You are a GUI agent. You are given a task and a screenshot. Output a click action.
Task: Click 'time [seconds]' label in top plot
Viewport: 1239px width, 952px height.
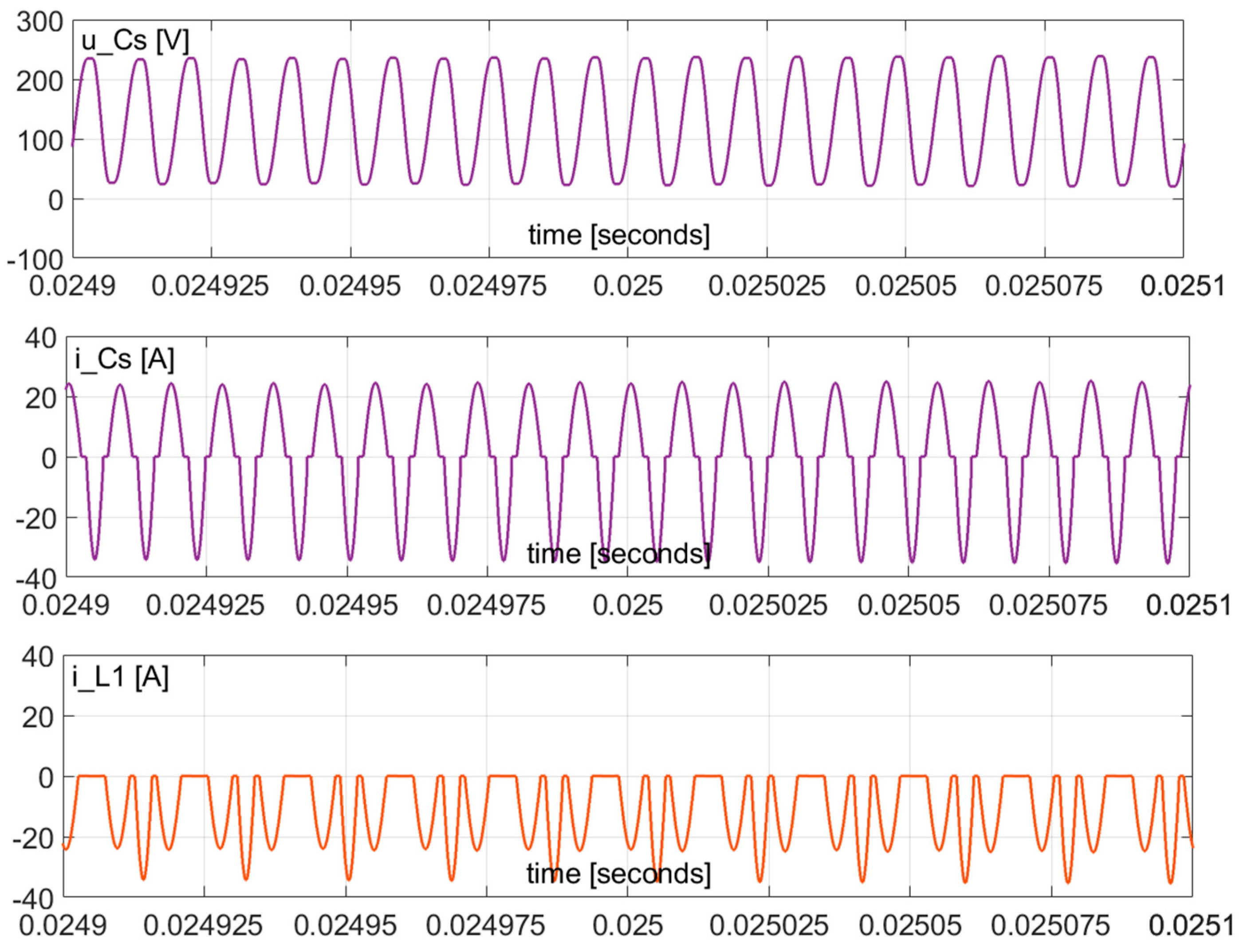point(619,235)
